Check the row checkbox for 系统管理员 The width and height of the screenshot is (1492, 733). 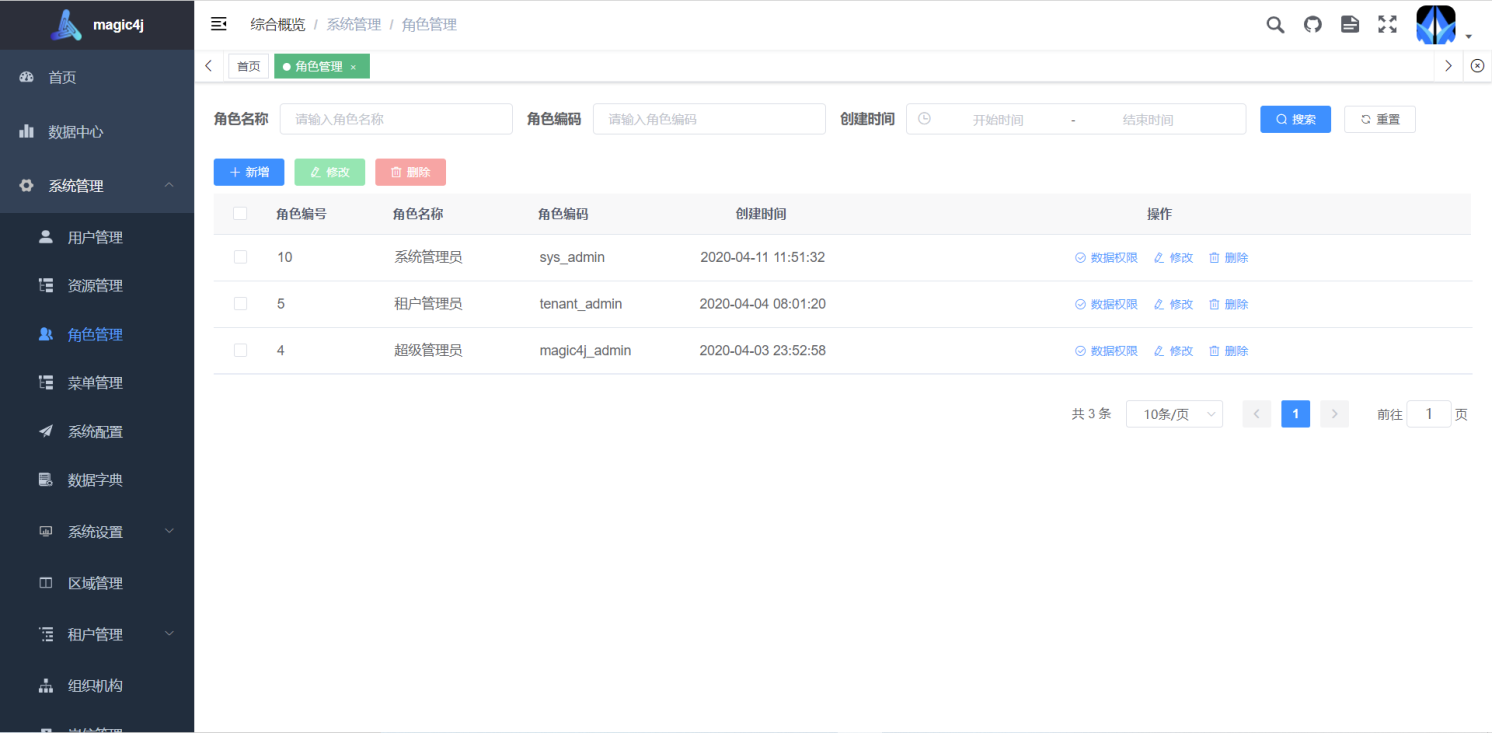(x=240, y=256)
